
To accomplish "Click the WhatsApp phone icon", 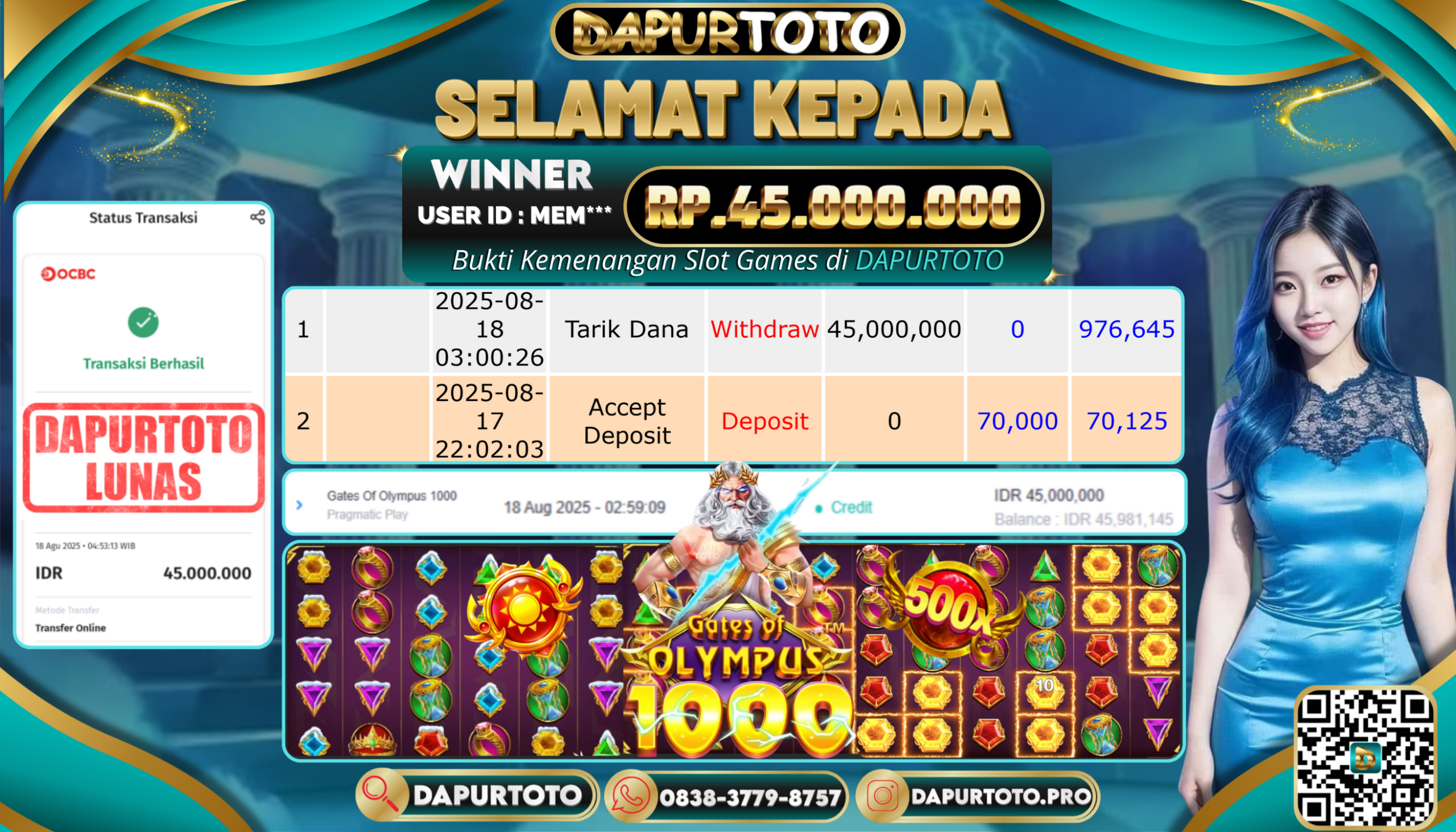I will pos(630,797).
